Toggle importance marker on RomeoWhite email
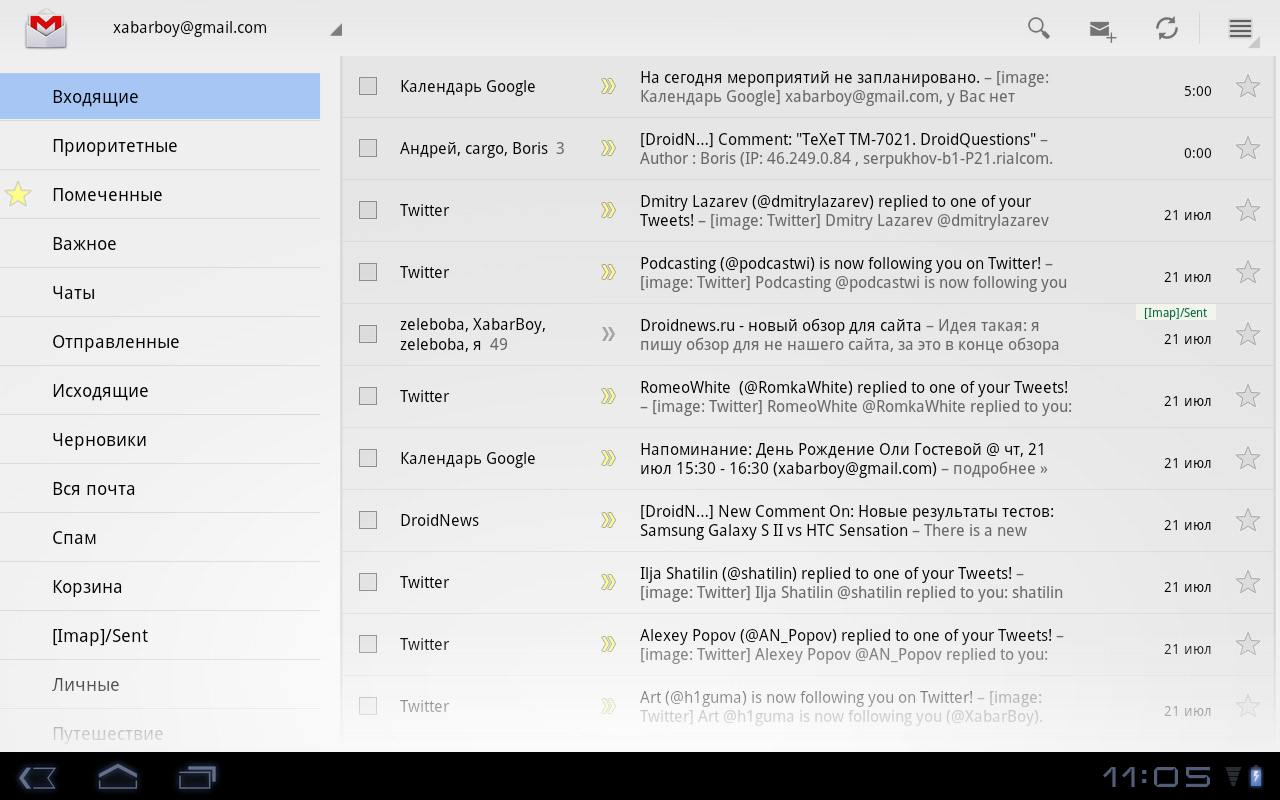 pyautogui.click(x=608, y=396)
